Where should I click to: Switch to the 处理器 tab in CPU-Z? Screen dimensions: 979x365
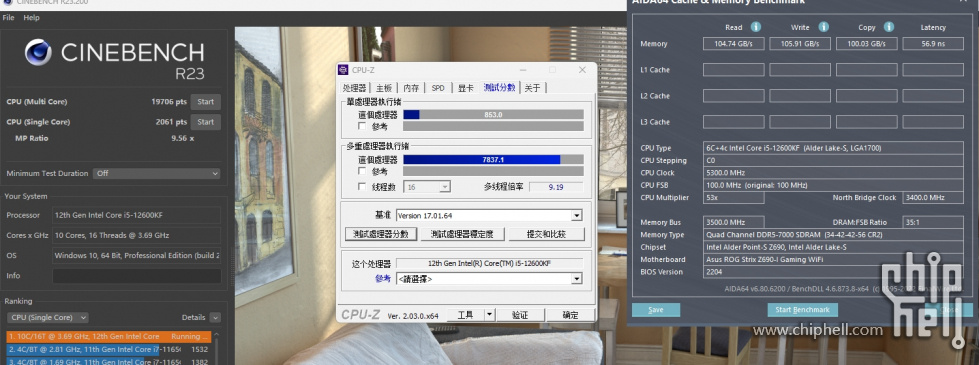354,88
